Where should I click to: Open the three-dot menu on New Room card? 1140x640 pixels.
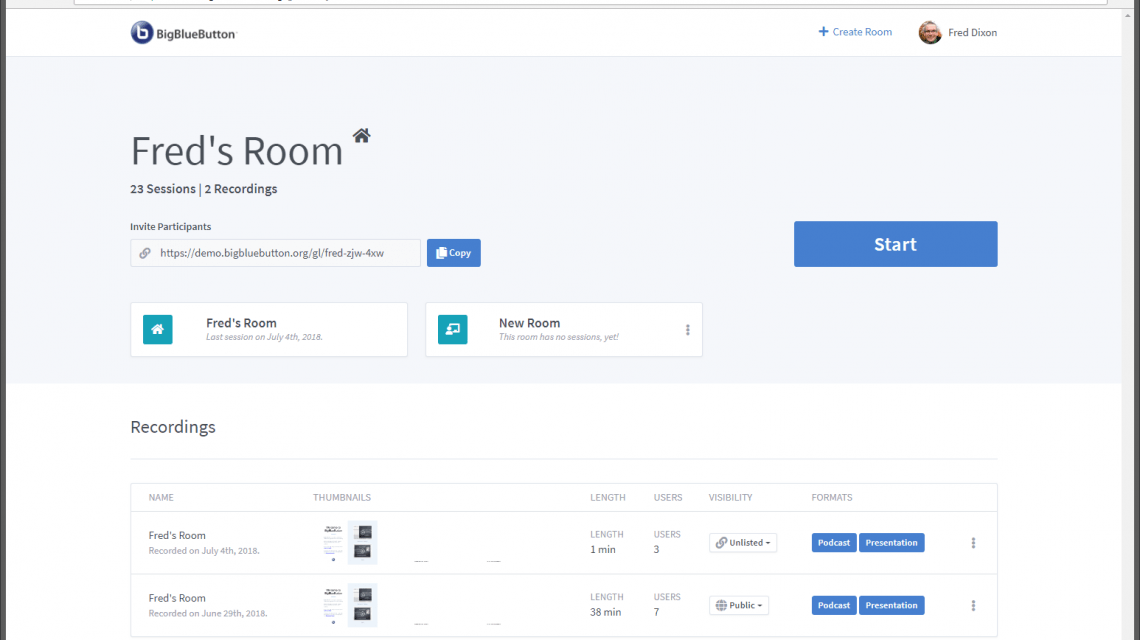click(687, 330)
